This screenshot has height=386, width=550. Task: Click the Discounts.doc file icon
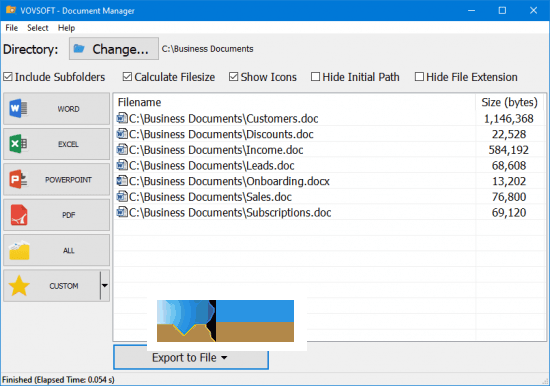coord(122,134)
